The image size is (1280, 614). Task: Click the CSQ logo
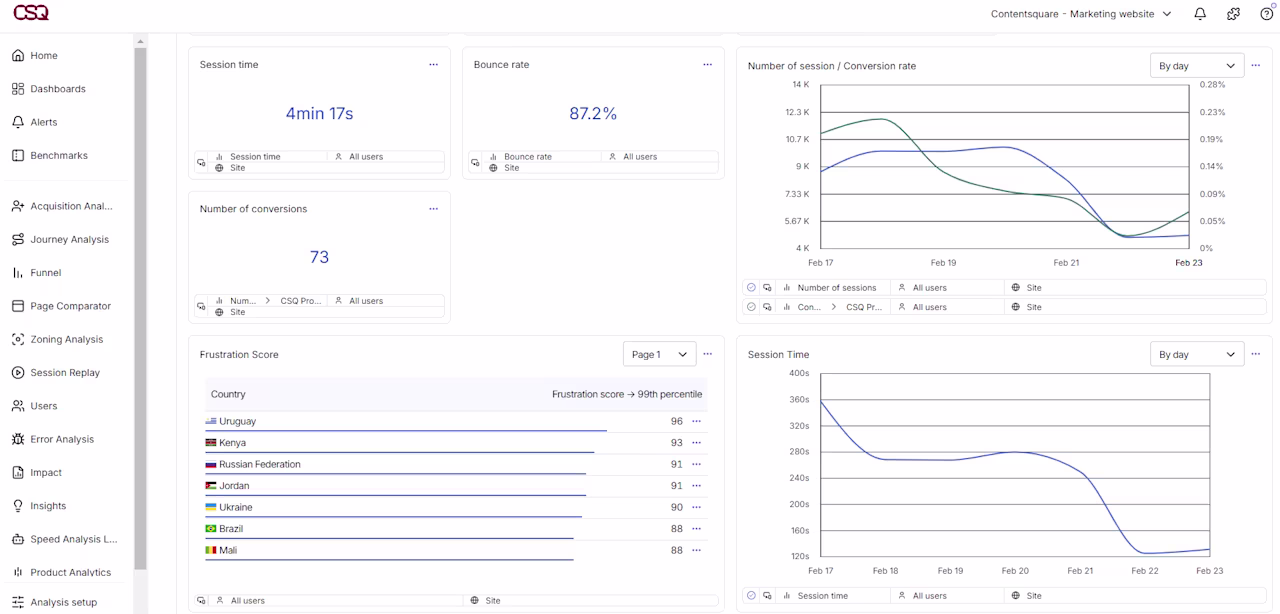tap(30, 13)
